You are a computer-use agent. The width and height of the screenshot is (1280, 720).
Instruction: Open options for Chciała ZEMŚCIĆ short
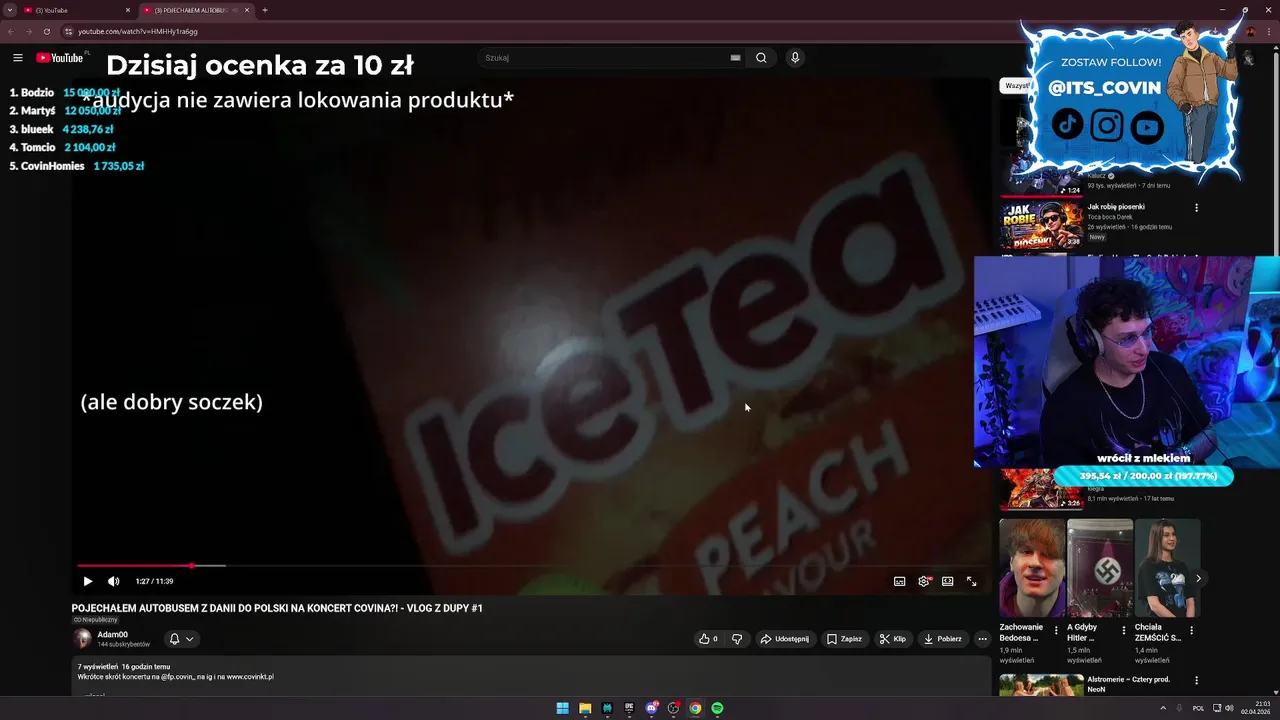point(1191,631)
